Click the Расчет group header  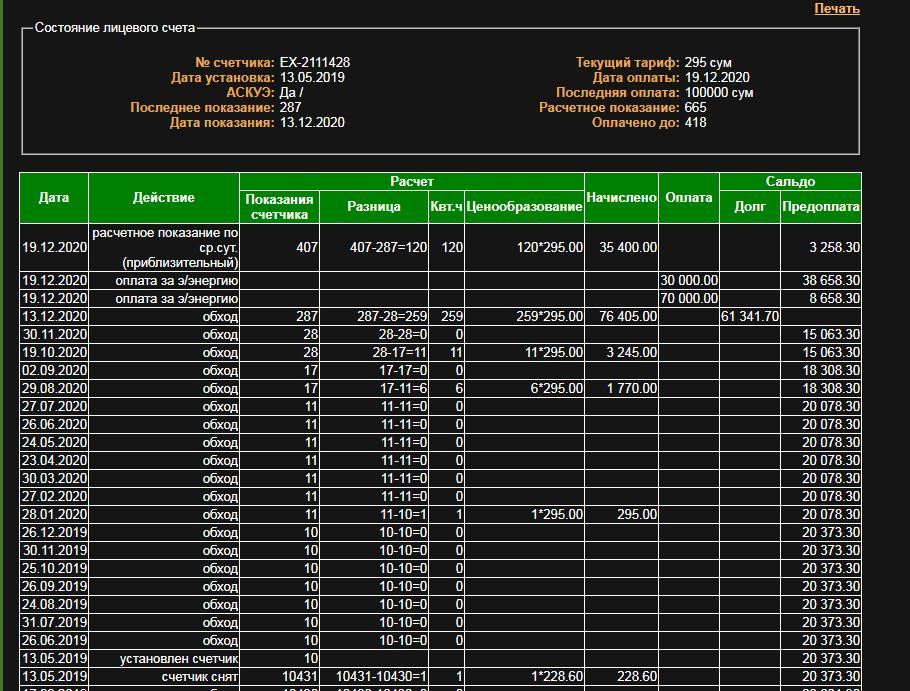[x=411, y=181]
